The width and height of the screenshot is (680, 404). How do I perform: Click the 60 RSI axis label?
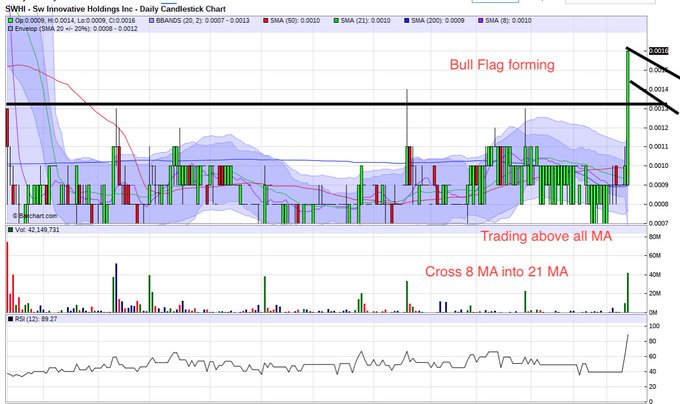pyautogui.click(x=653, y=356)
